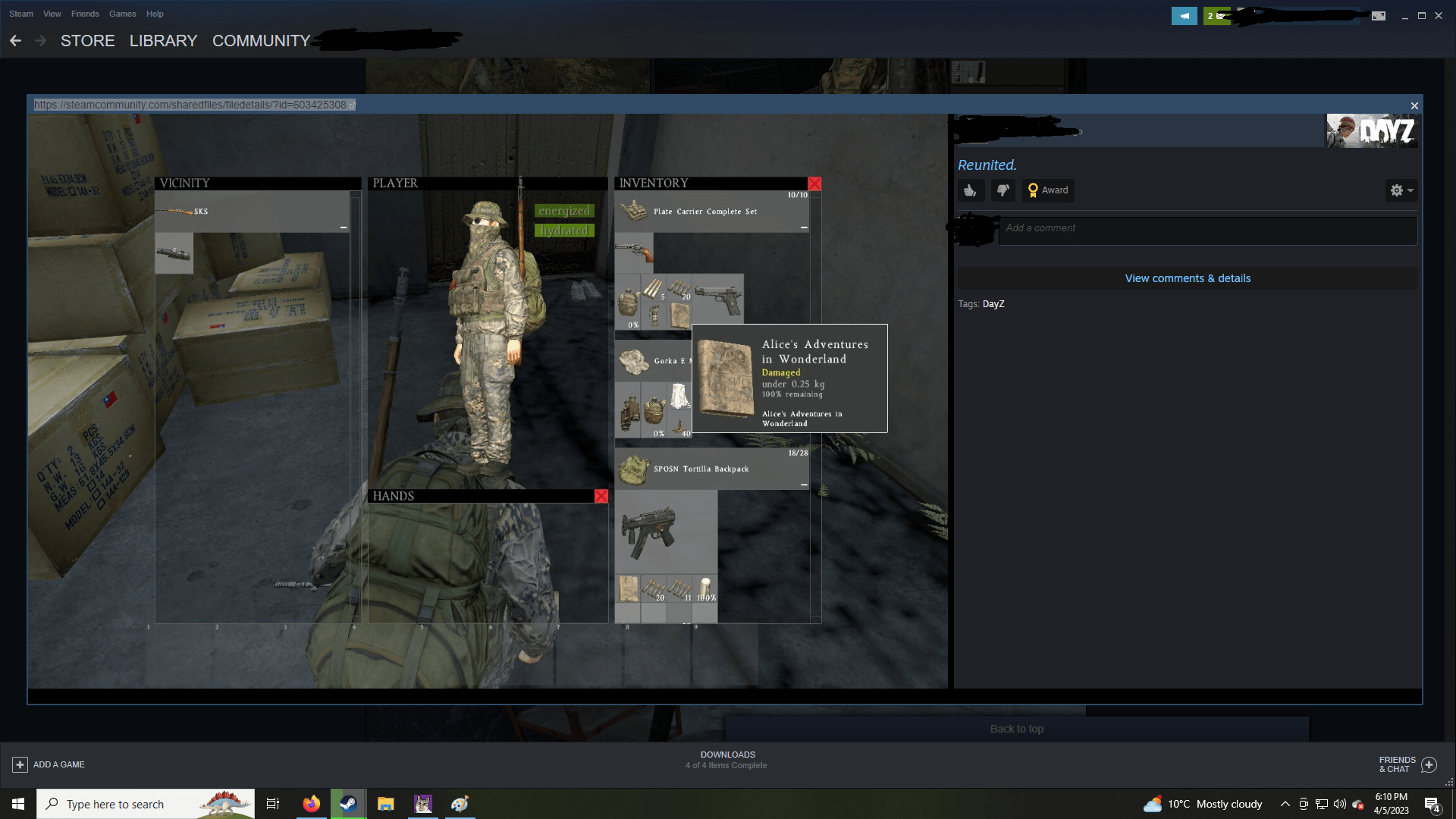Give an Award to the screenshot
The width and height of the screenshot is (1456, 819).
(1047, 190)
